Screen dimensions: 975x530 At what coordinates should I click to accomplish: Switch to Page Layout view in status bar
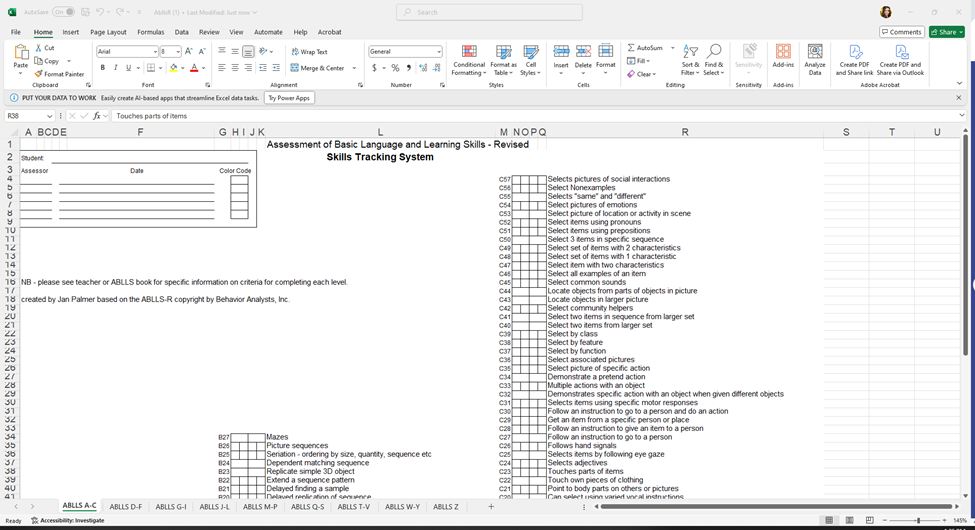point(849,520)
